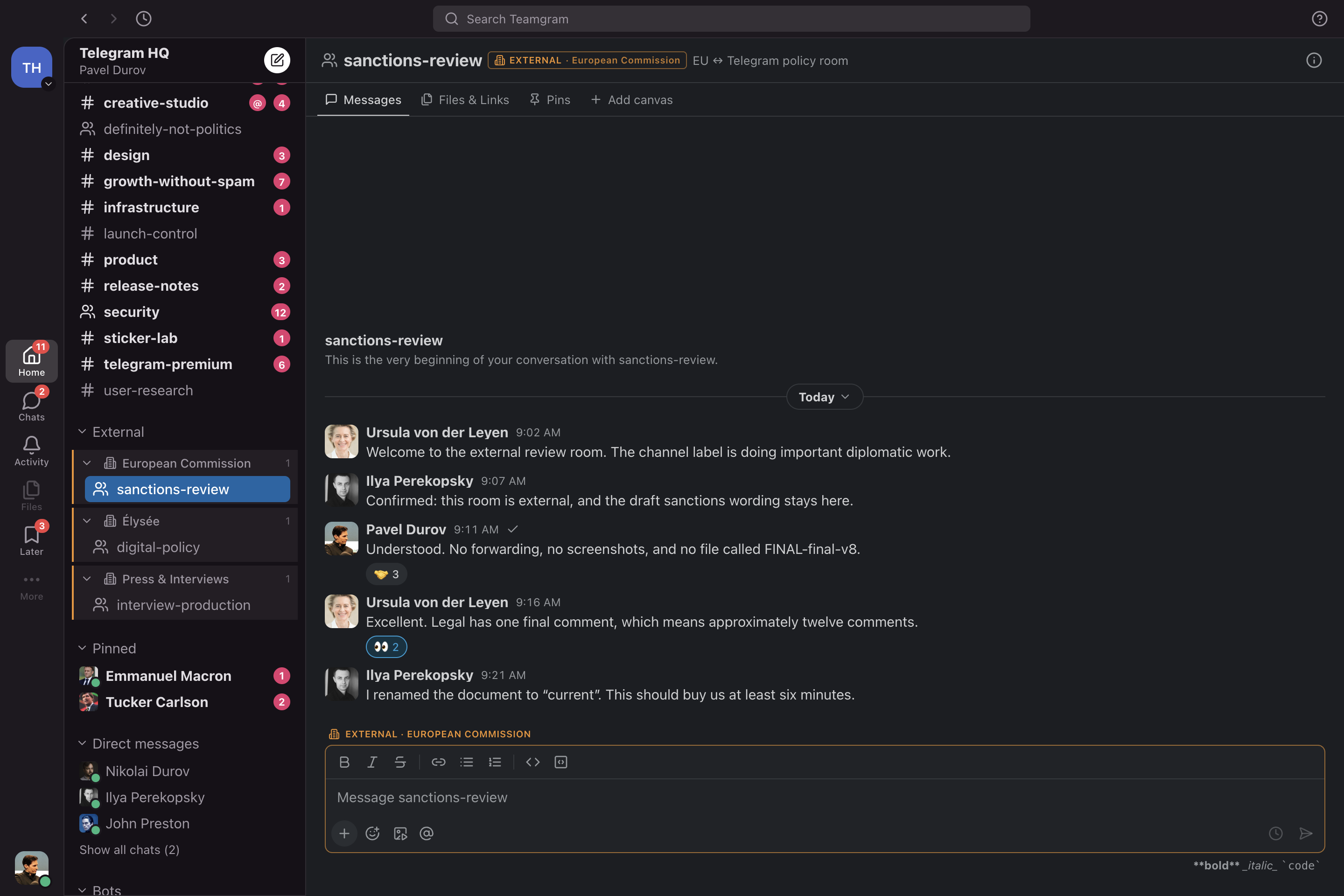Insert a link in composer

[x=438, y=762]
